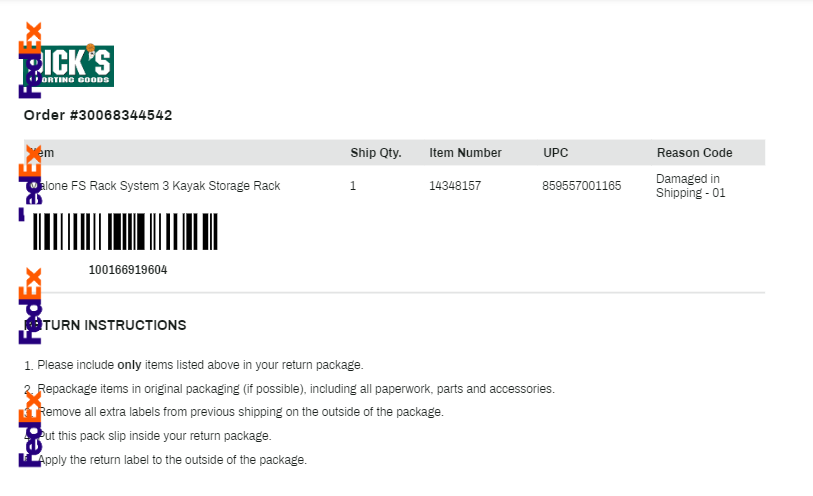Click the Damaged in Shipping - 01 reason
This screenshot has height=496, width=813.
[691, 186]
